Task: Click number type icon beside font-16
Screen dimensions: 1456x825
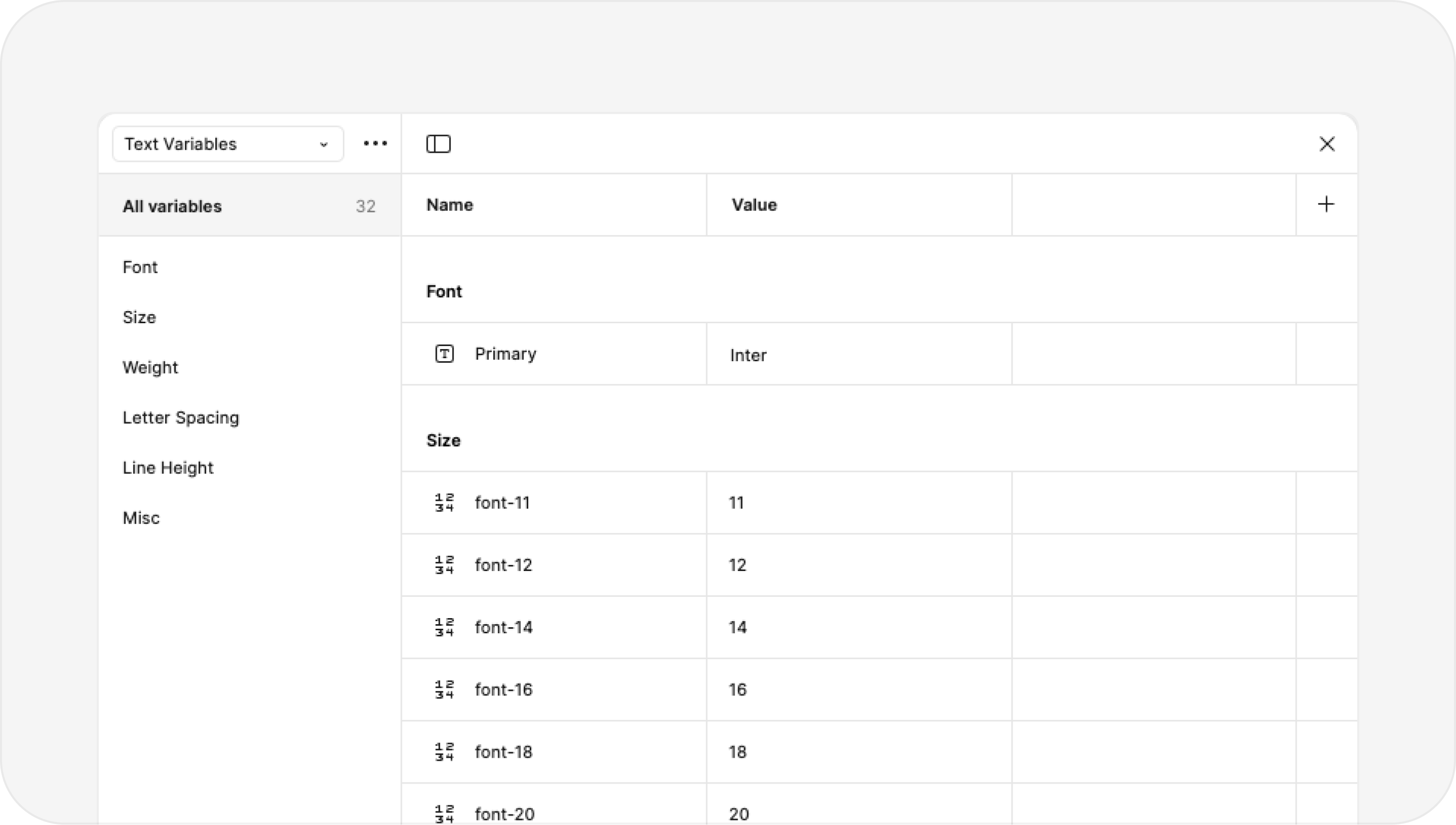Action: coord(444,689)
